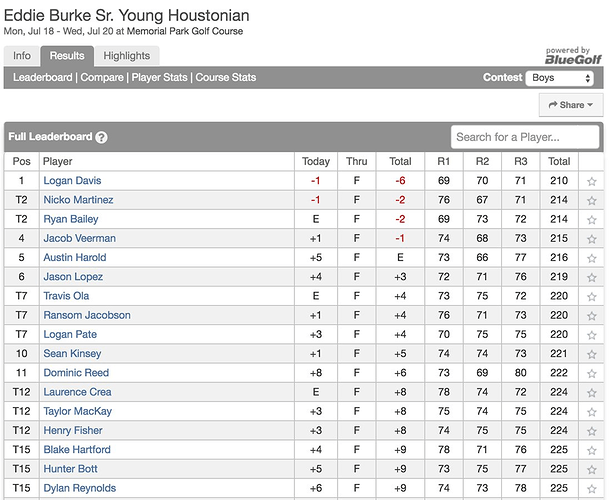Click the Search for a Player field
This screenshot has height=500, width=612.
click(525, 137)
